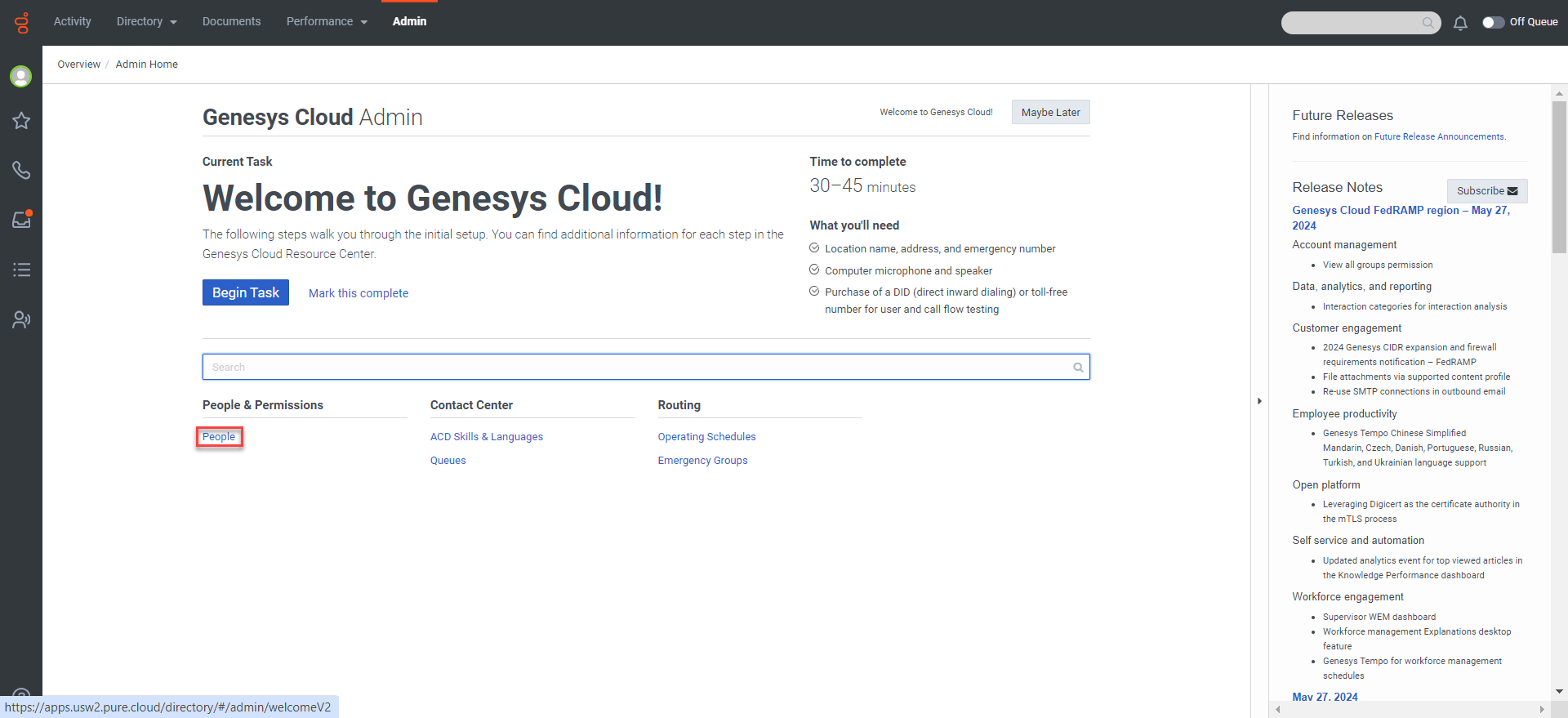The width and height of the screenshot is (1568, 718).
Task: Click scroll up arrow in release panel
Action: [x=1559, y=93]
